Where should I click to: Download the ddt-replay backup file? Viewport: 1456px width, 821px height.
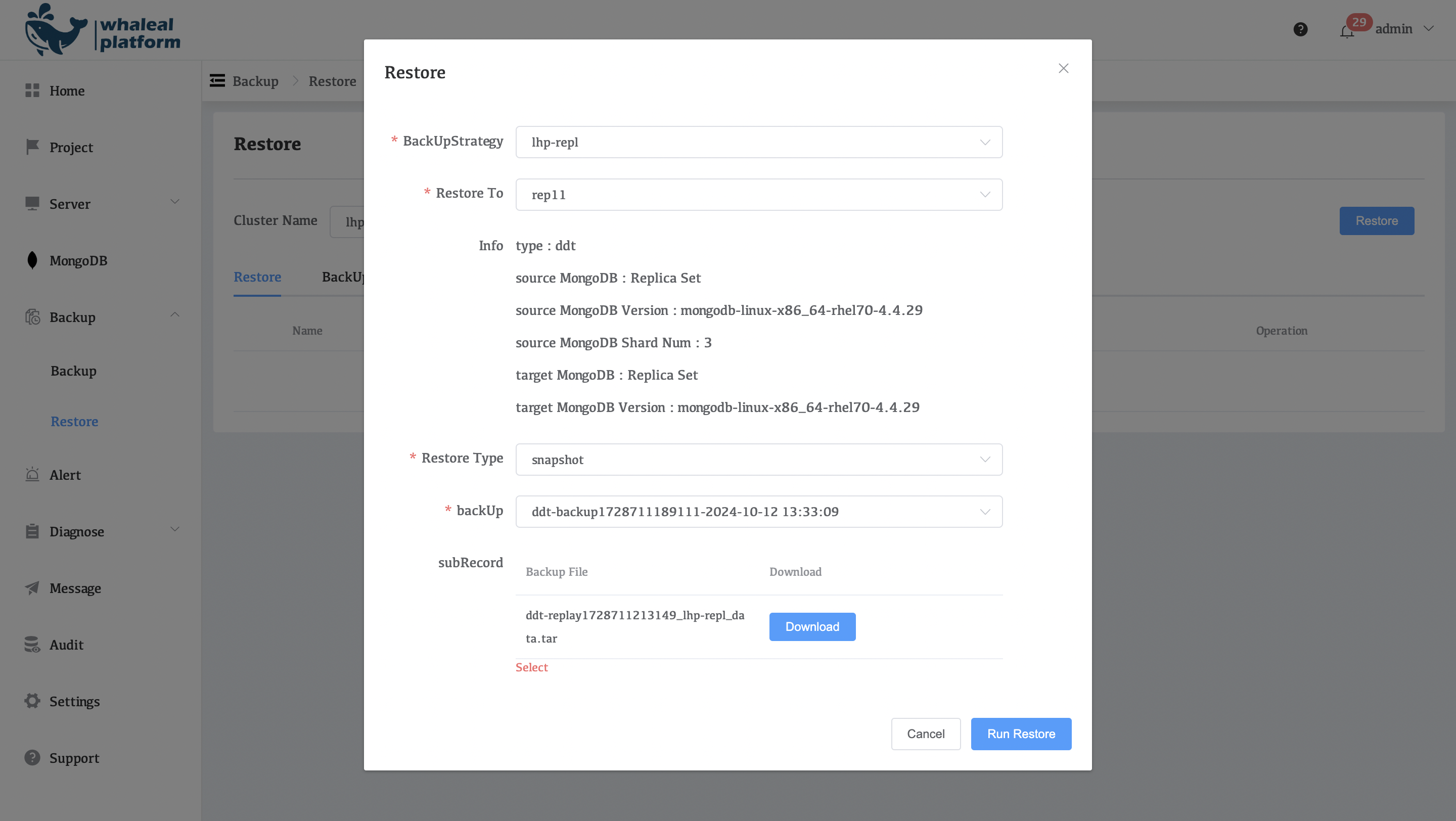(811, 627)
